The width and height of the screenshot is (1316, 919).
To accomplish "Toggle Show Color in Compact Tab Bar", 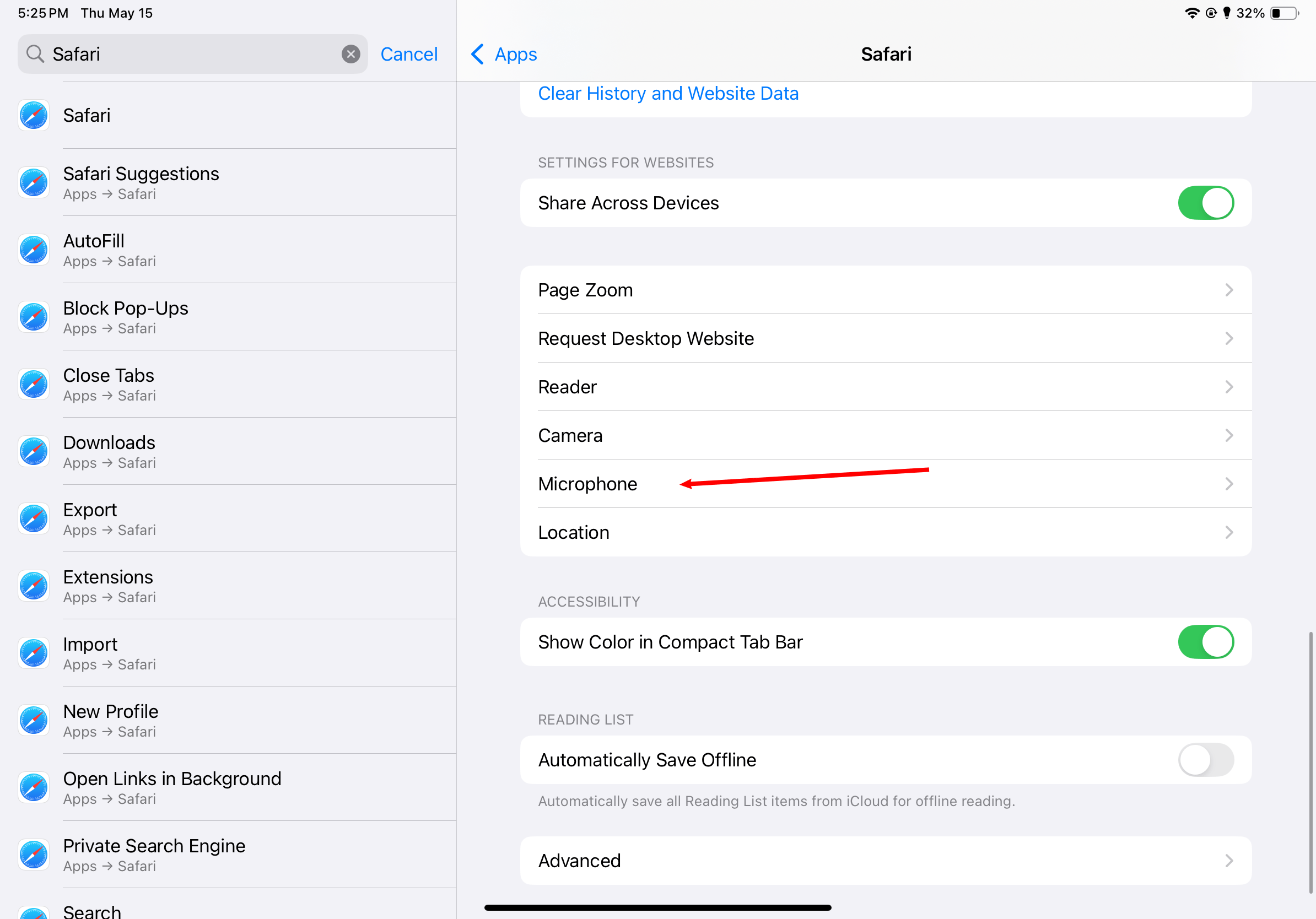I will tap(1206, 642).
